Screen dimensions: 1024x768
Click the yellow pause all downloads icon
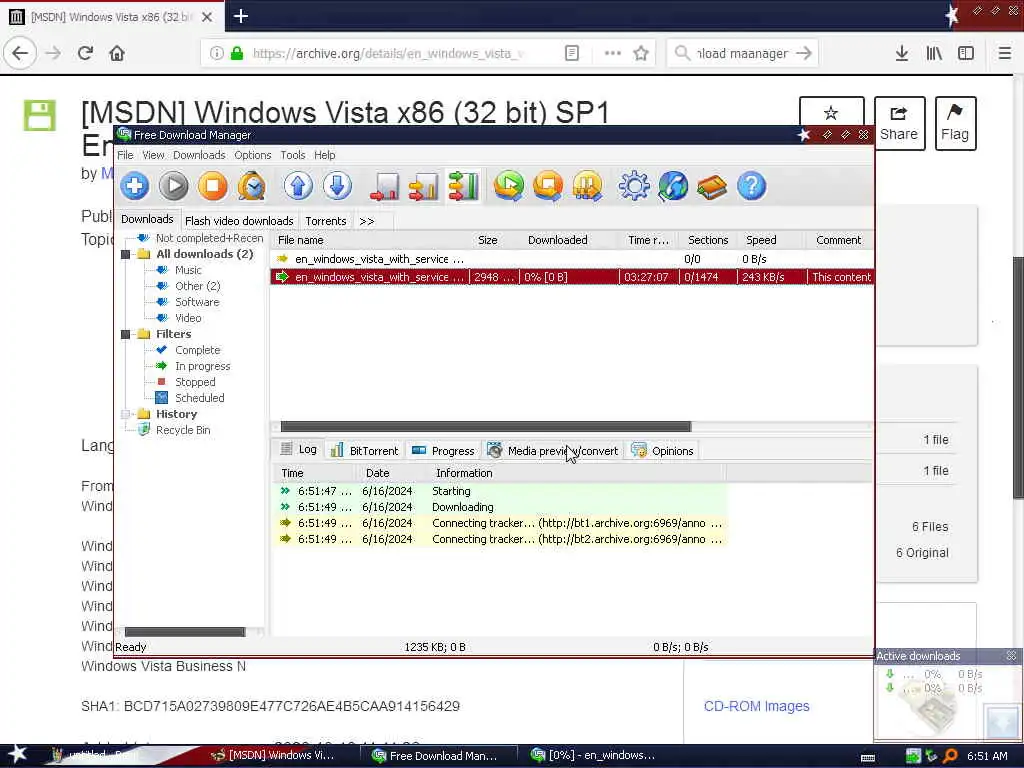587,186
